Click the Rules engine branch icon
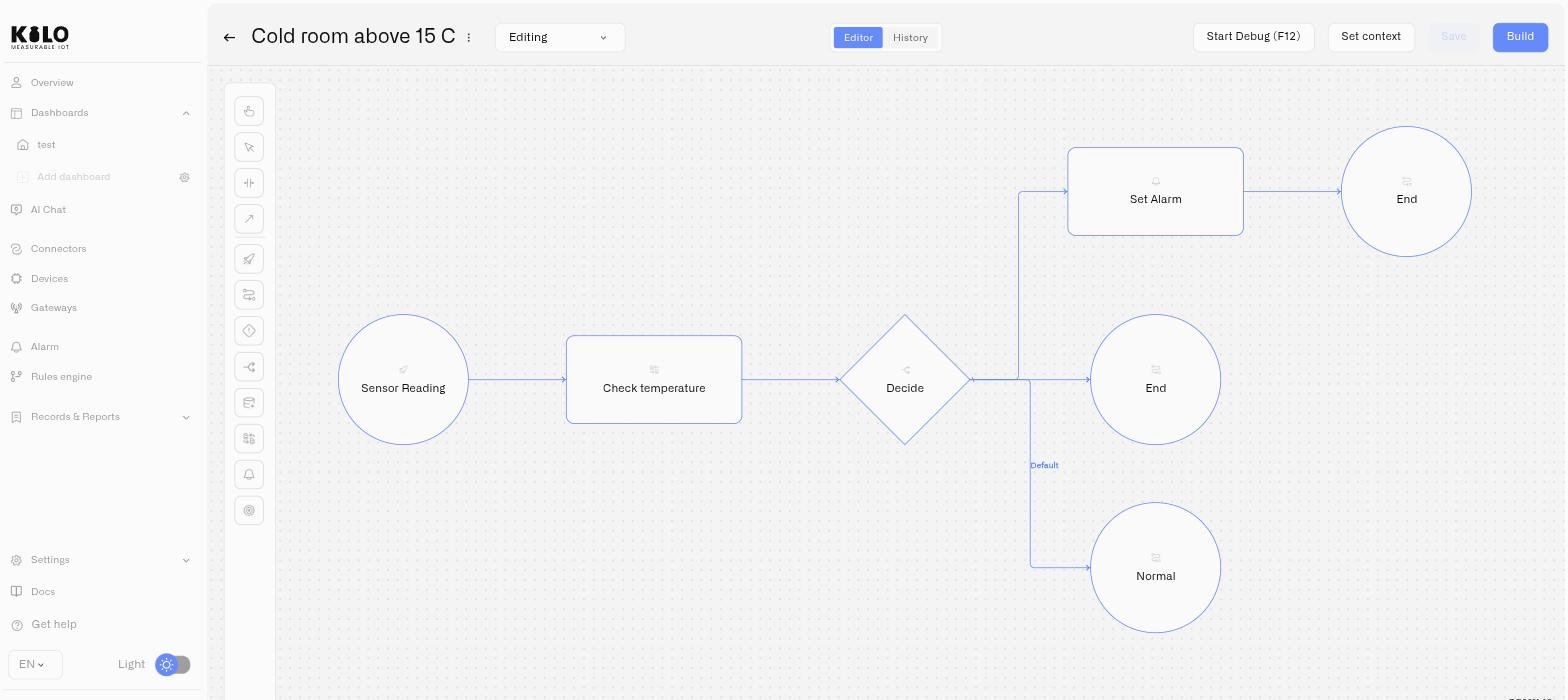1568x700 pixels. pos(16,377)
